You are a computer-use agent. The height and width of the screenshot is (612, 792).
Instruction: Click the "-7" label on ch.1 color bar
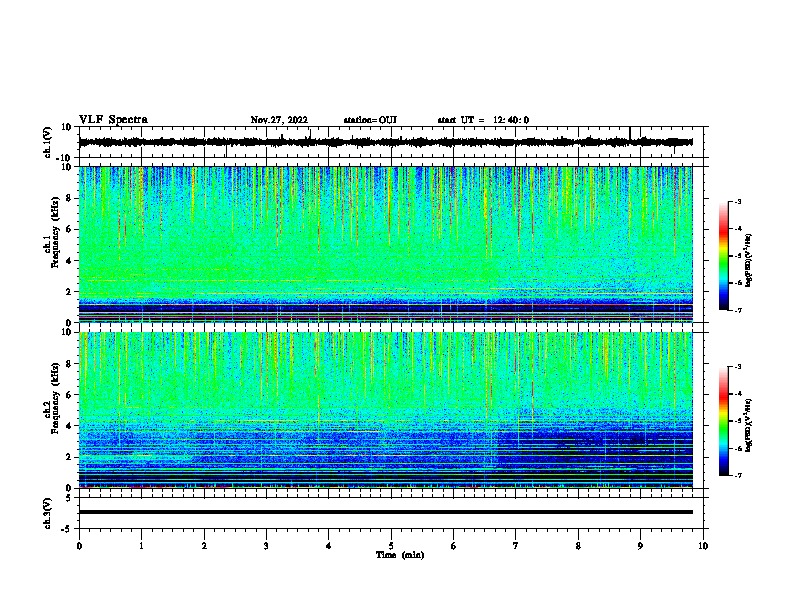pos(737,310)
